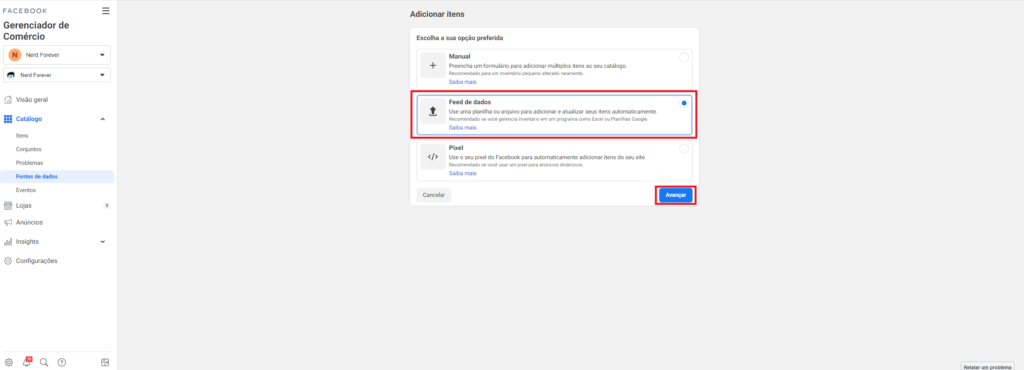Click the Adicionar itens heading
This screenshot has width=1024, height=370.
[x=437, y=14]
